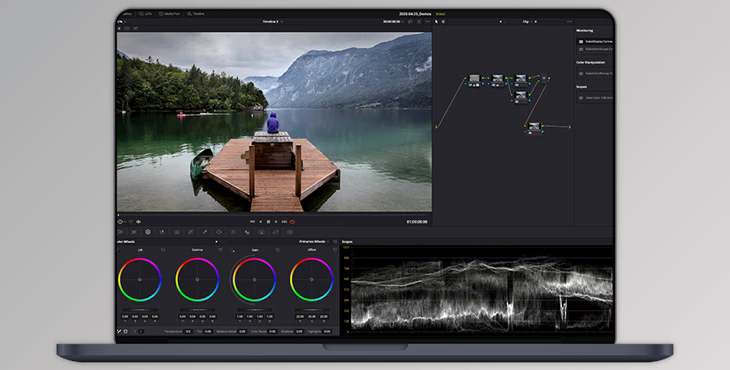Open the Key palette
Viewport: 730px width, 370px height.
tap(262, 232)
